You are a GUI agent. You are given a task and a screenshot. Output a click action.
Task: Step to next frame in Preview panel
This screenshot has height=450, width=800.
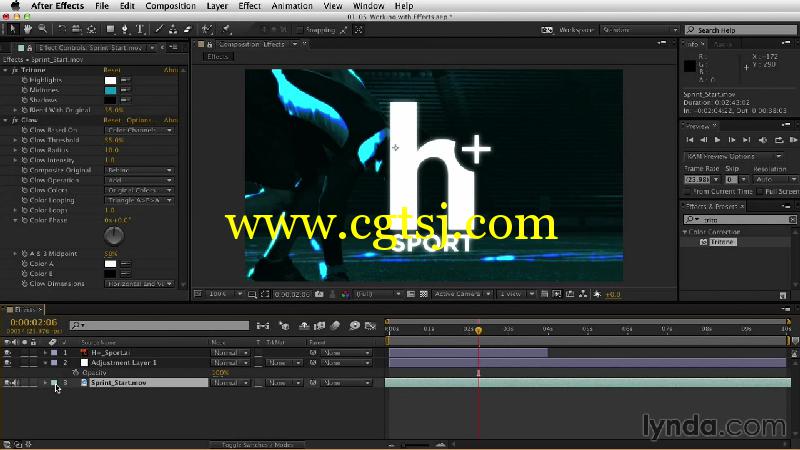(732, 140)
